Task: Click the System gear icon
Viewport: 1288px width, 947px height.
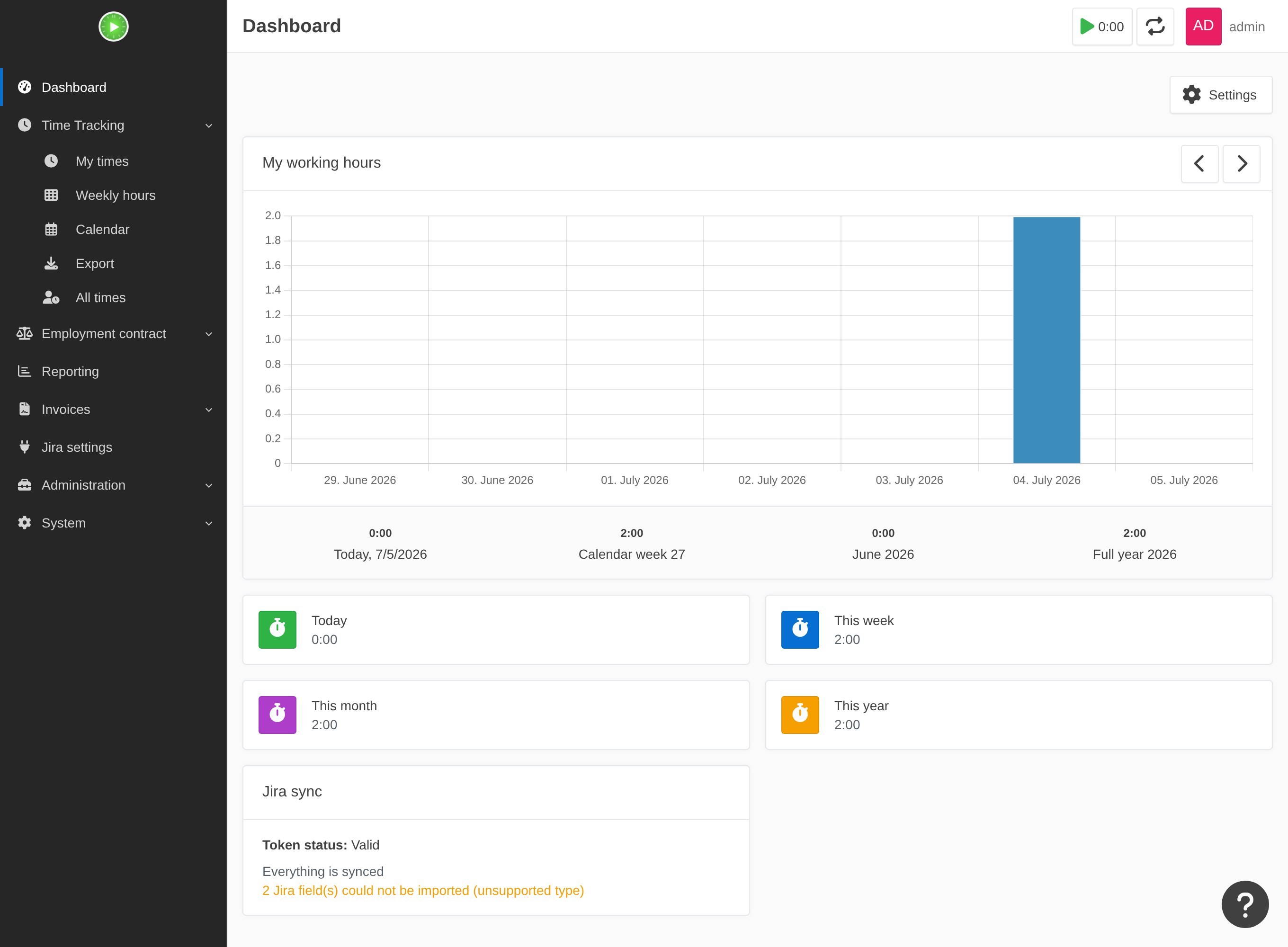Action: click(x=25, y=523)
